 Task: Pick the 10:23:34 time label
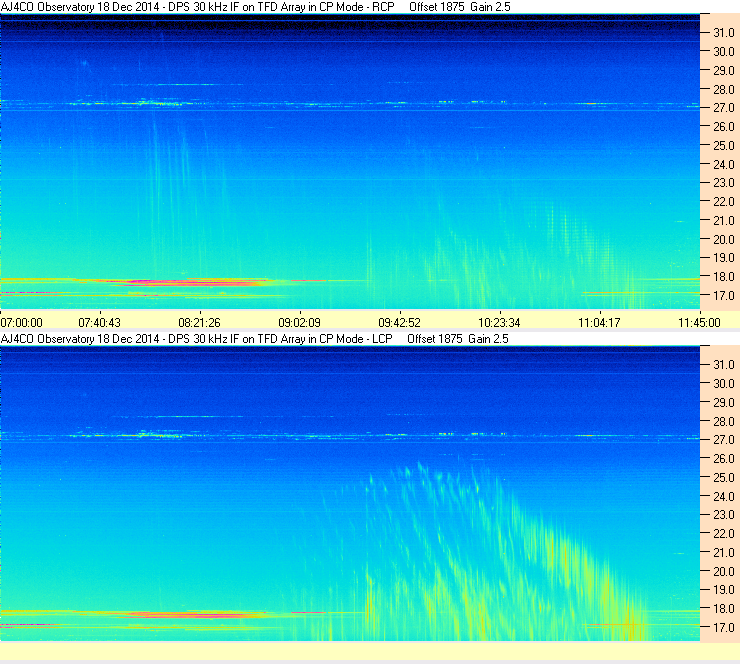tap(499, 323)
